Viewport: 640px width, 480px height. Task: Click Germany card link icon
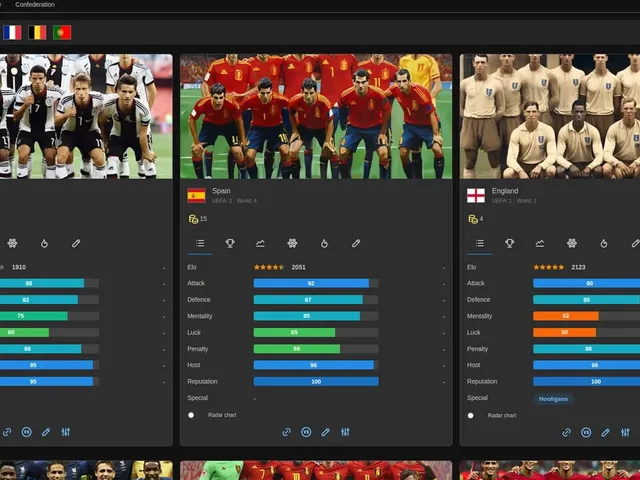click(7, 432)
